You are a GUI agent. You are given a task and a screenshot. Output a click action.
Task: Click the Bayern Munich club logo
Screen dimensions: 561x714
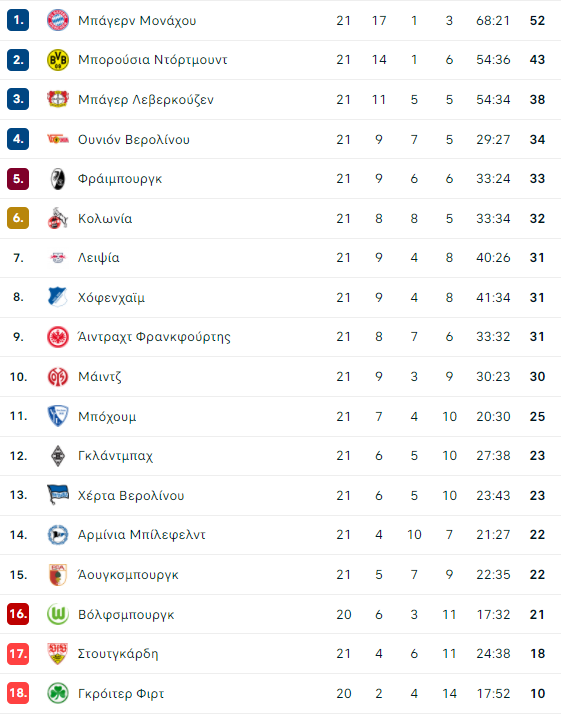tap(58, 20)
